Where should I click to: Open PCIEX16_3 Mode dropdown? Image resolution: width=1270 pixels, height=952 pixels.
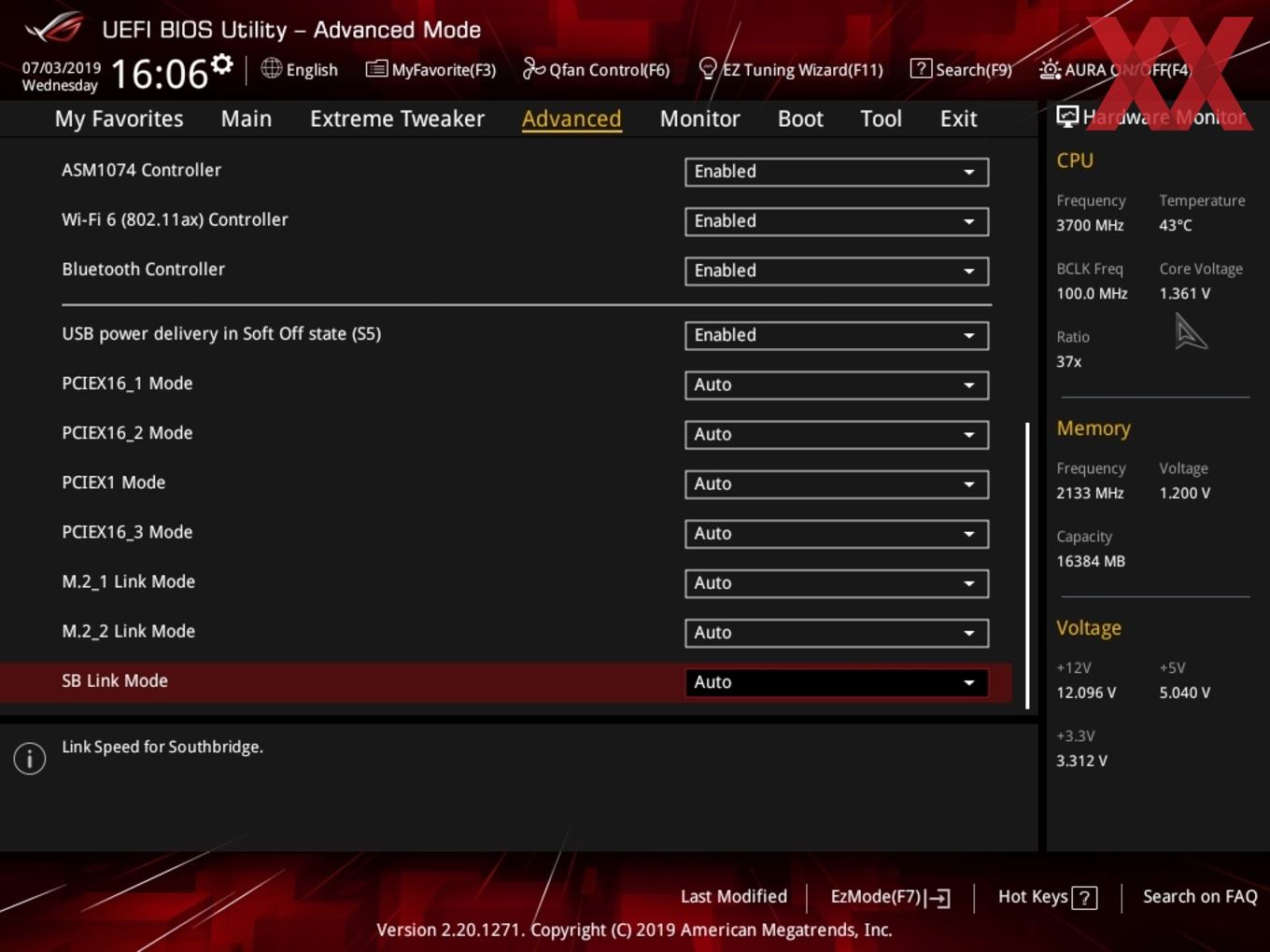pos(837,533)
